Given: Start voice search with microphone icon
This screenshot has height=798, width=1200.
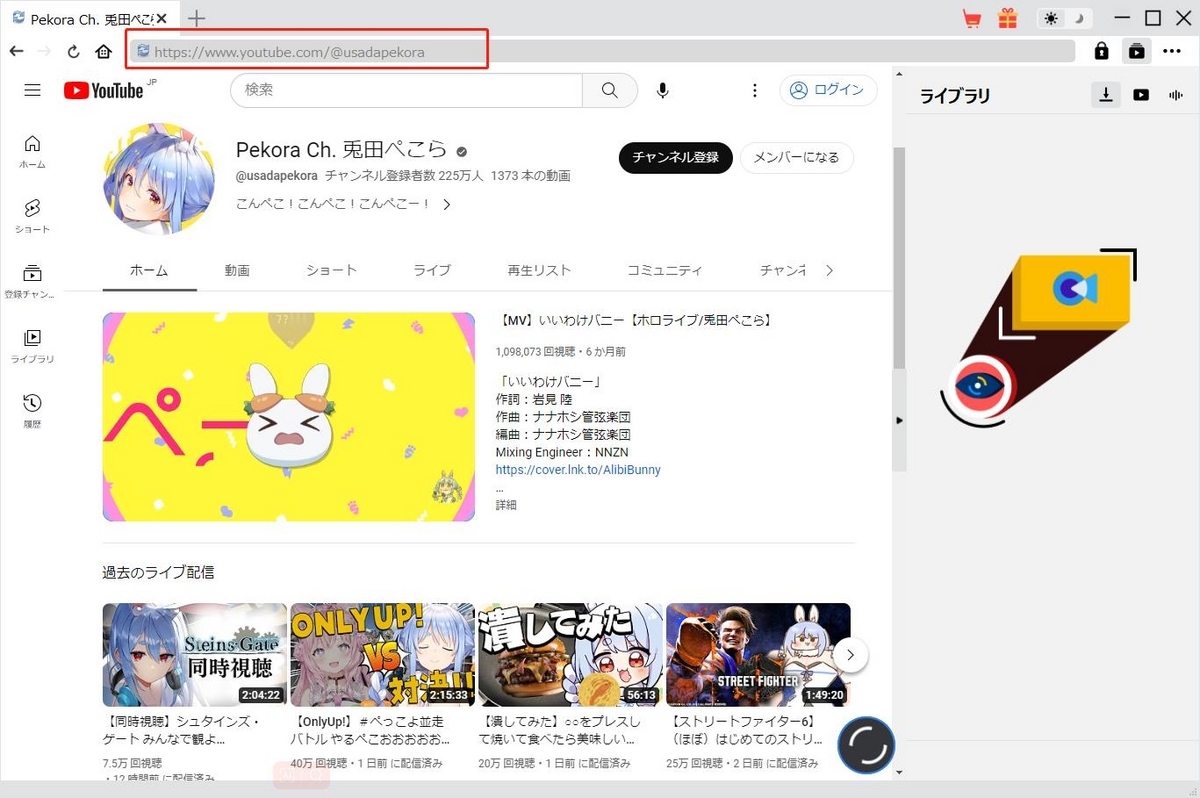Looking at the screenshot, I should click(x=662, y=91).
